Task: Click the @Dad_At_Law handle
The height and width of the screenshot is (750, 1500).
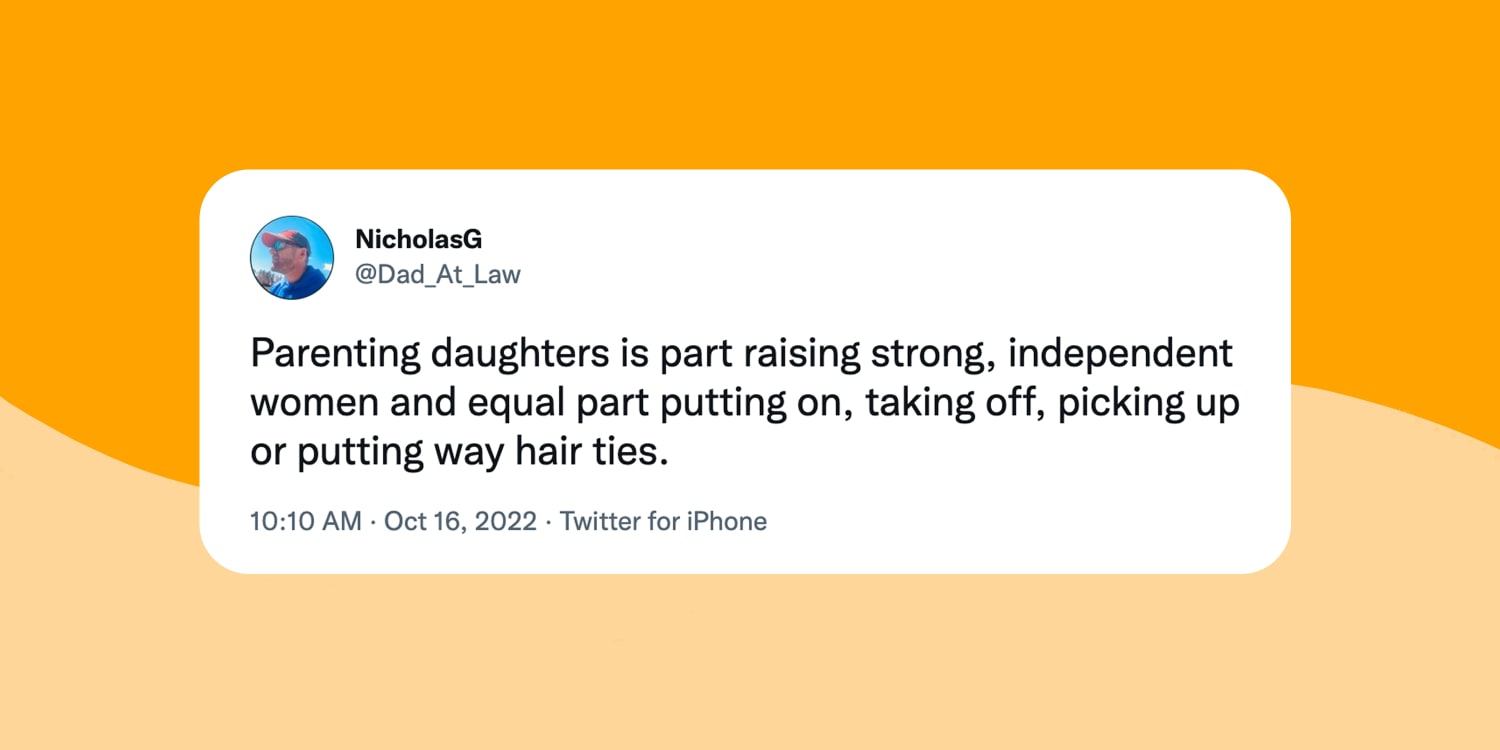Action: 437,274
